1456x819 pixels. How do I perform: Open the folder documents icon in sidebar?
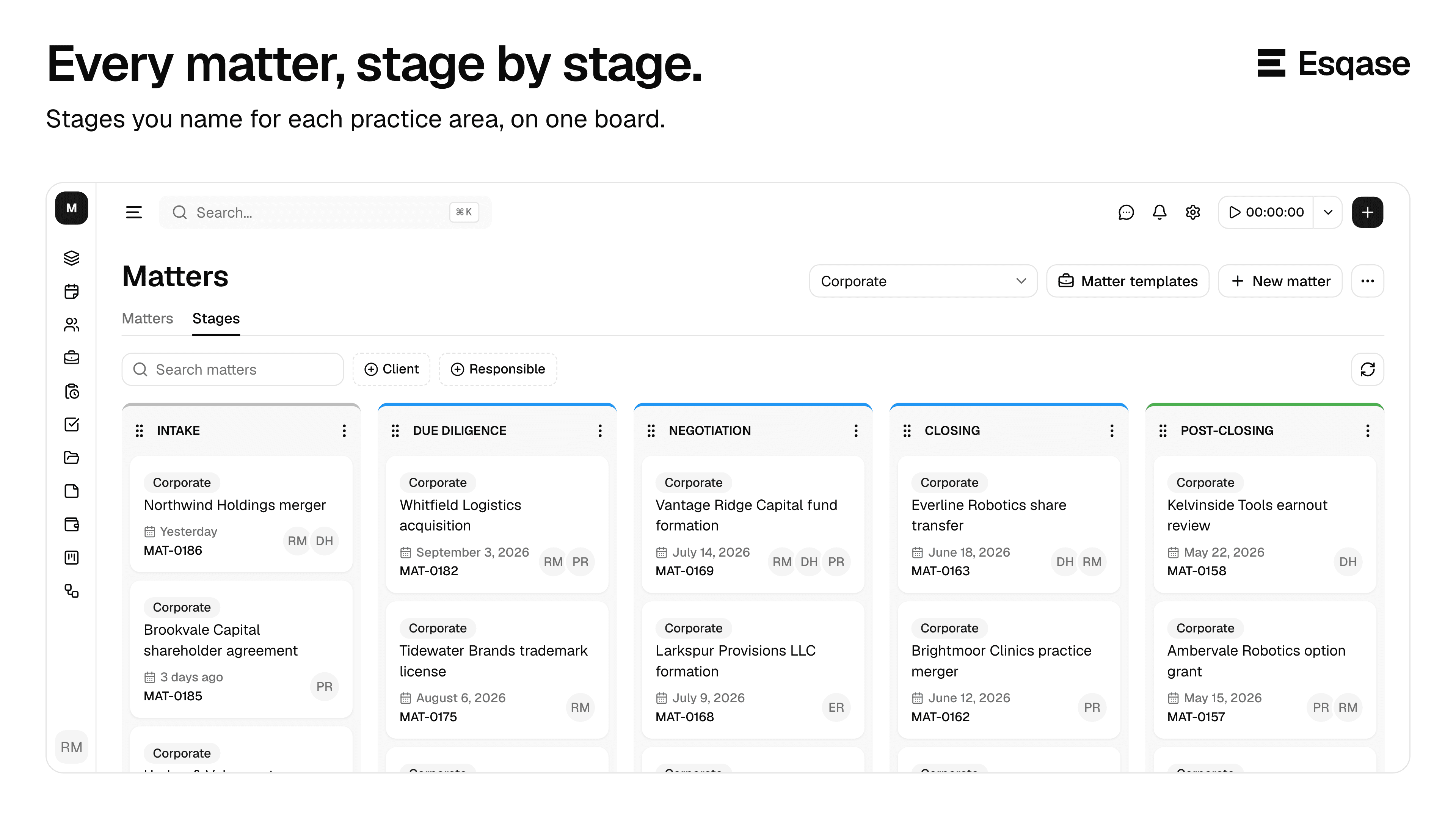pyautogui.click(x=71, y=458)
